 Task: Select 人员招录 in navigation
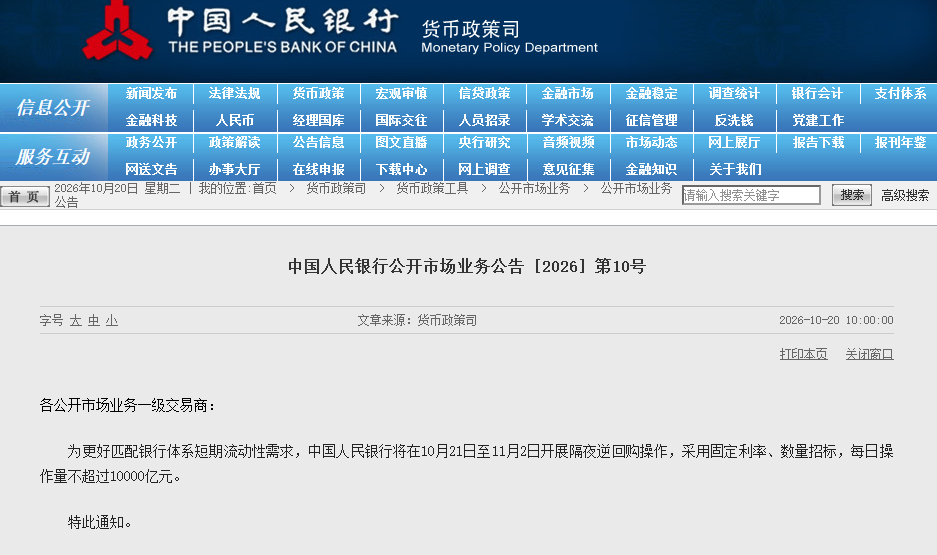tap(484, 120)
